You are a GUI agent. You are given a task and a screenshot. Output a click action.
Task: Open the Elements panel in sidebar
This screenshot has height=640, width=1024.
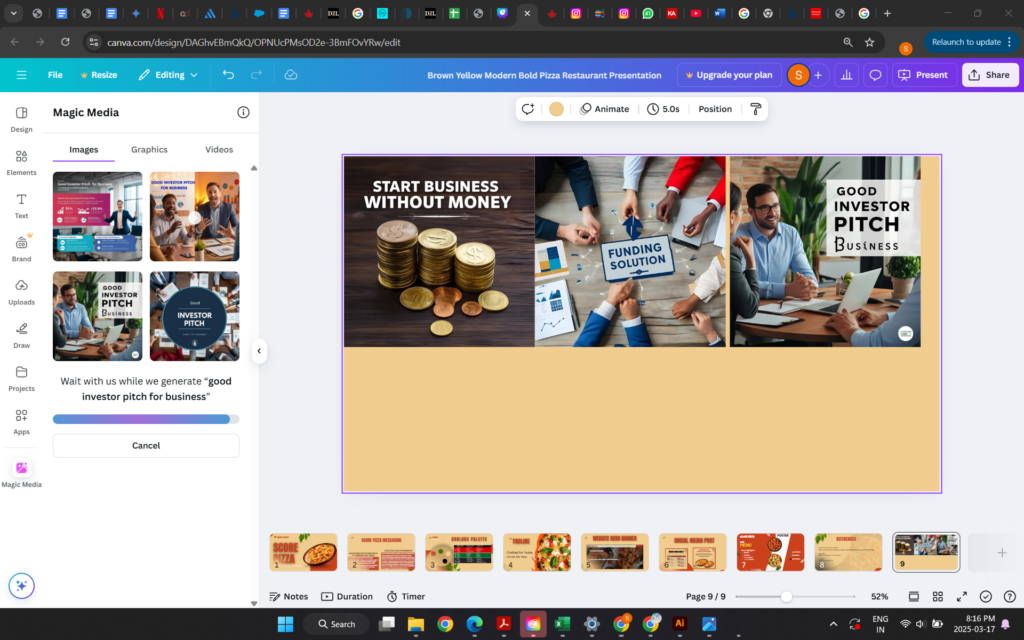click(x=21, y=162)
